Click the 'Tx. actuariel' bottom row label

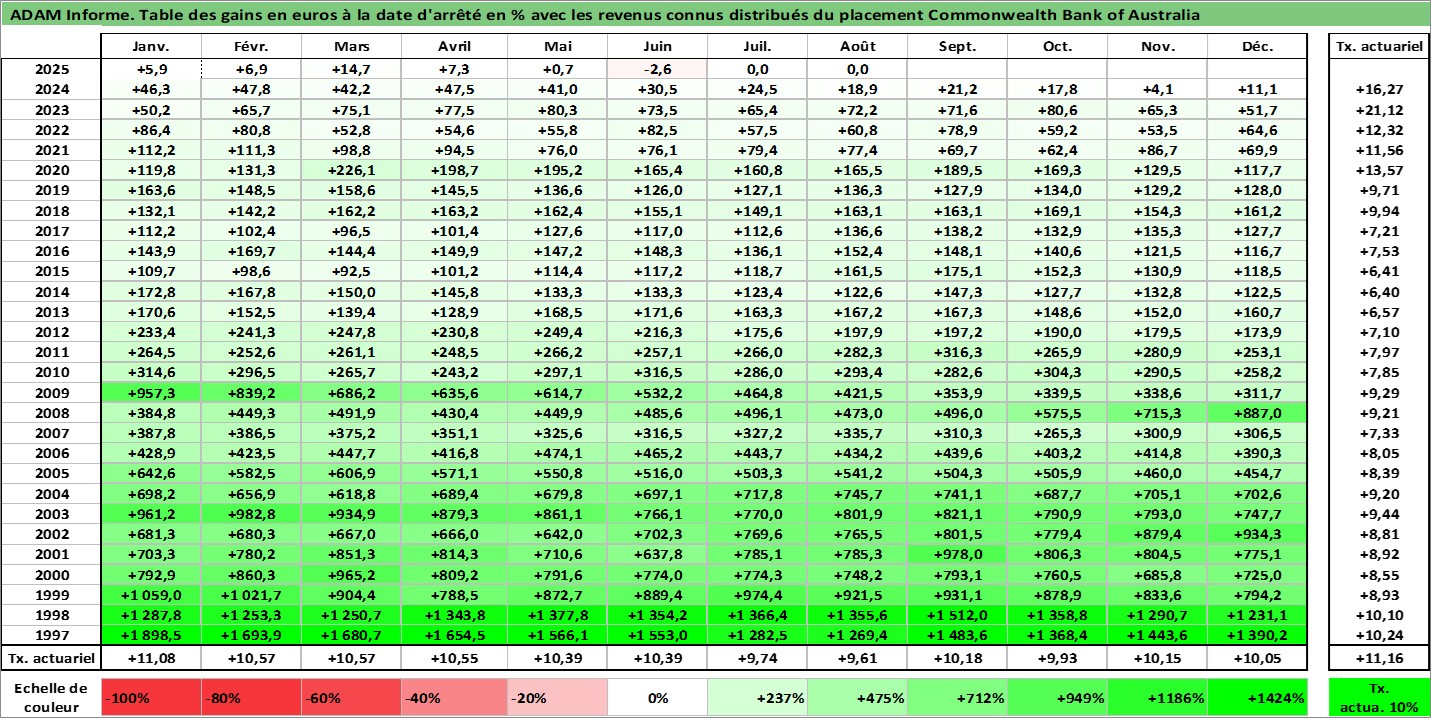(51, 658)
